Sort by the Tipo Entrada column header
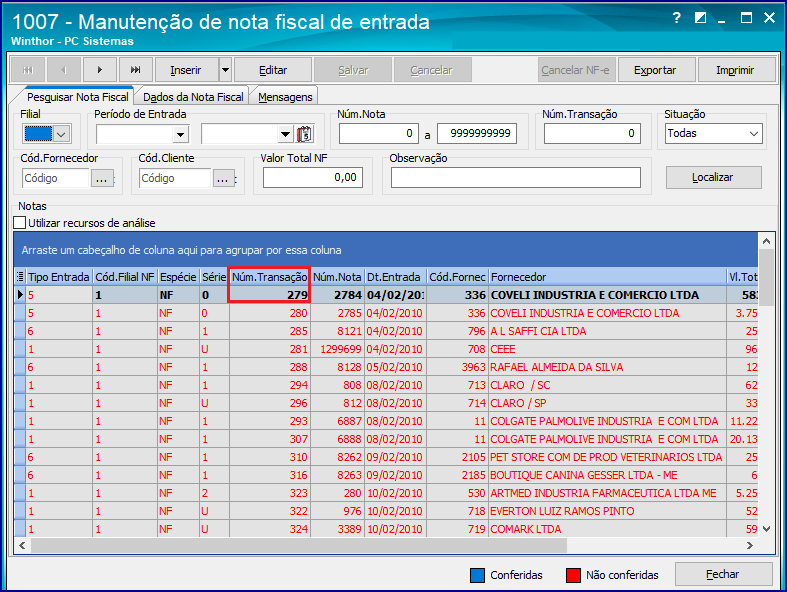 pos(59,277)
